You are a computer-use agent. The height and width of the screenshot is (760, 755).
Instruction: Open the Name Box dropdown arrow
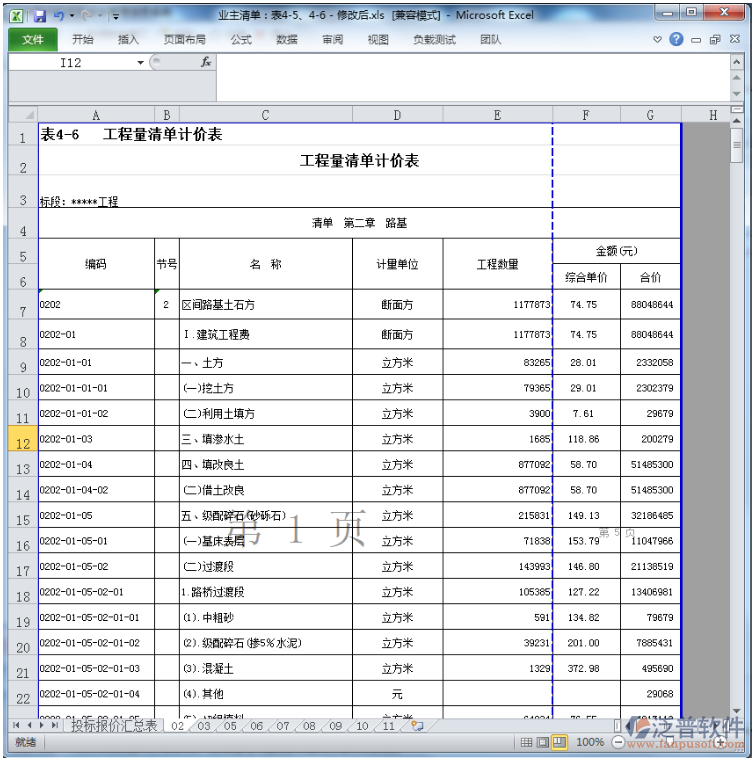140,62
